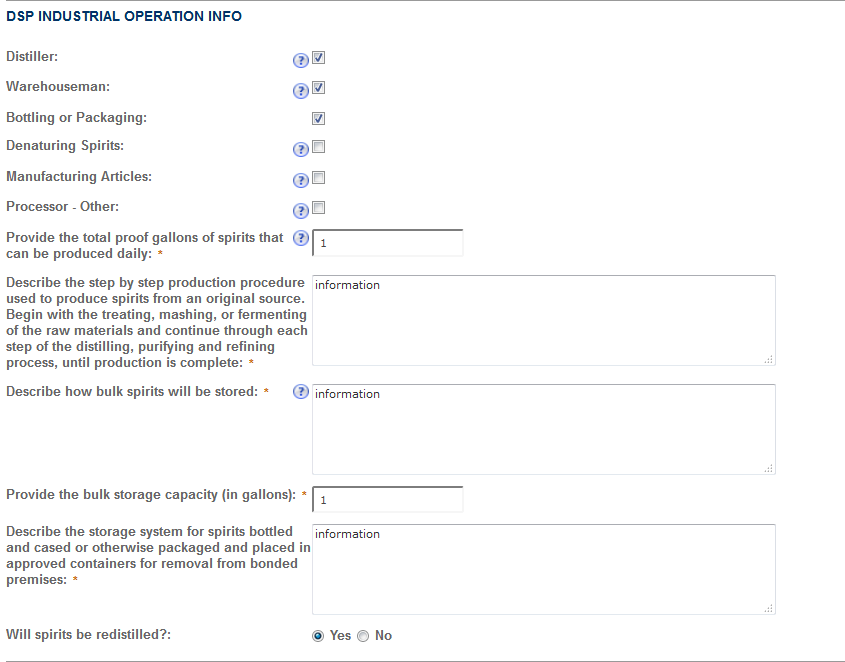Viewport: 845px width, 662px height.
Task: Toggle the Bottling or Packaging checkbox
Action: (x=319, y=118)
